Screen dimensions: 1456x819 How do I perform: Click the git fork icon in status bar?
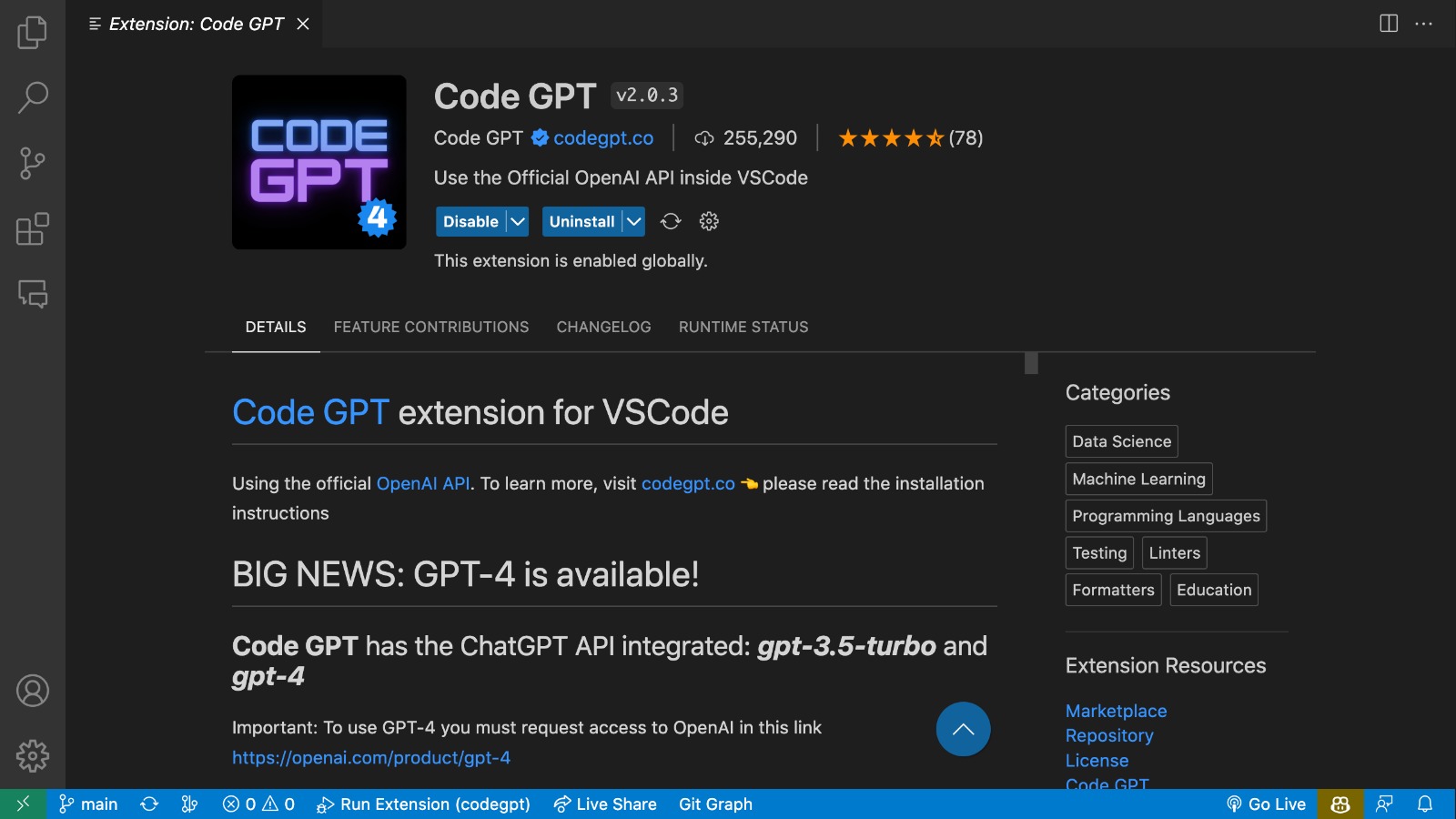tap(189, 804)
